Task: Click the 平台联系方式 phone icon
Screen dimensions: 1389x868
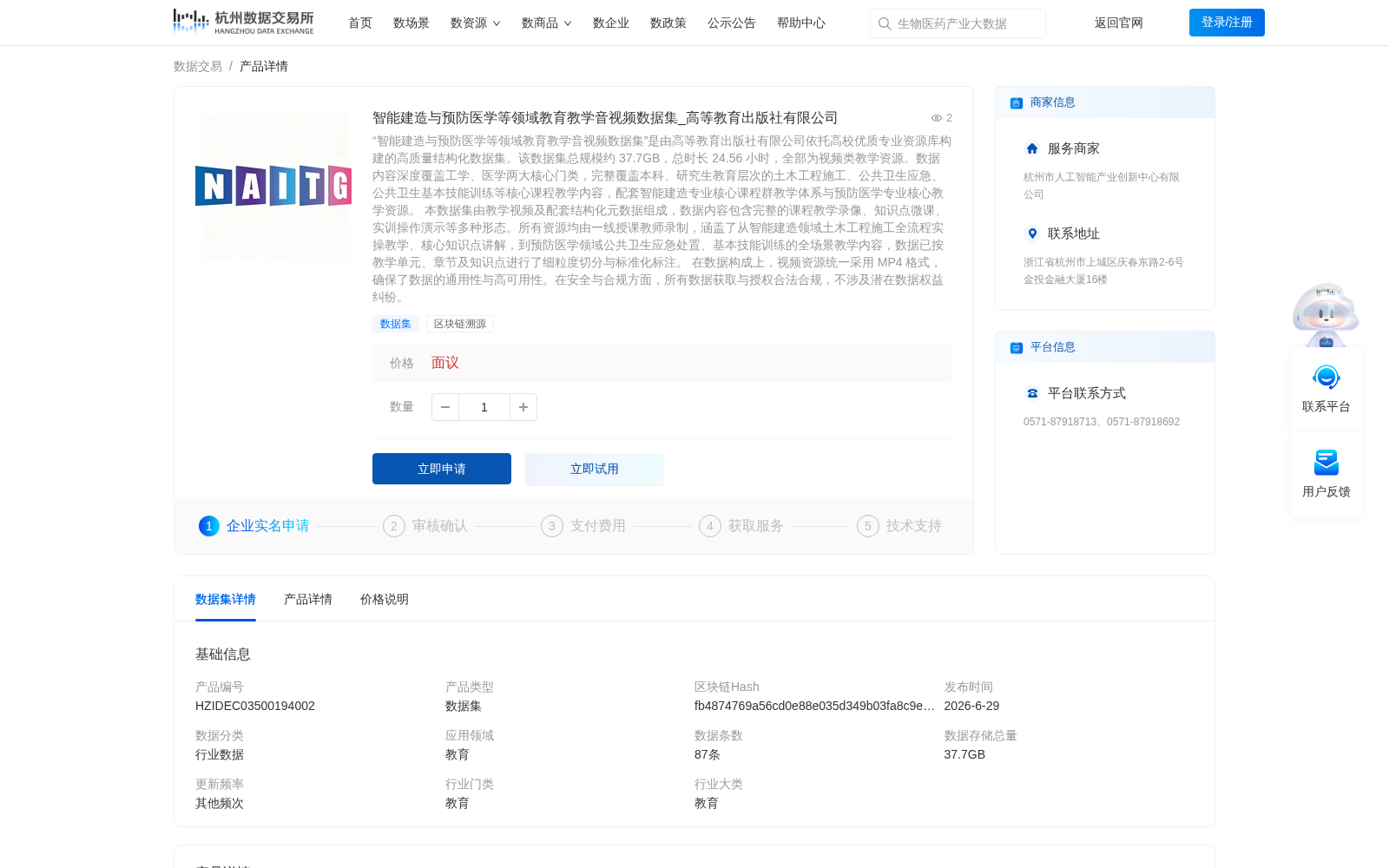Action: pos(1032,393)
